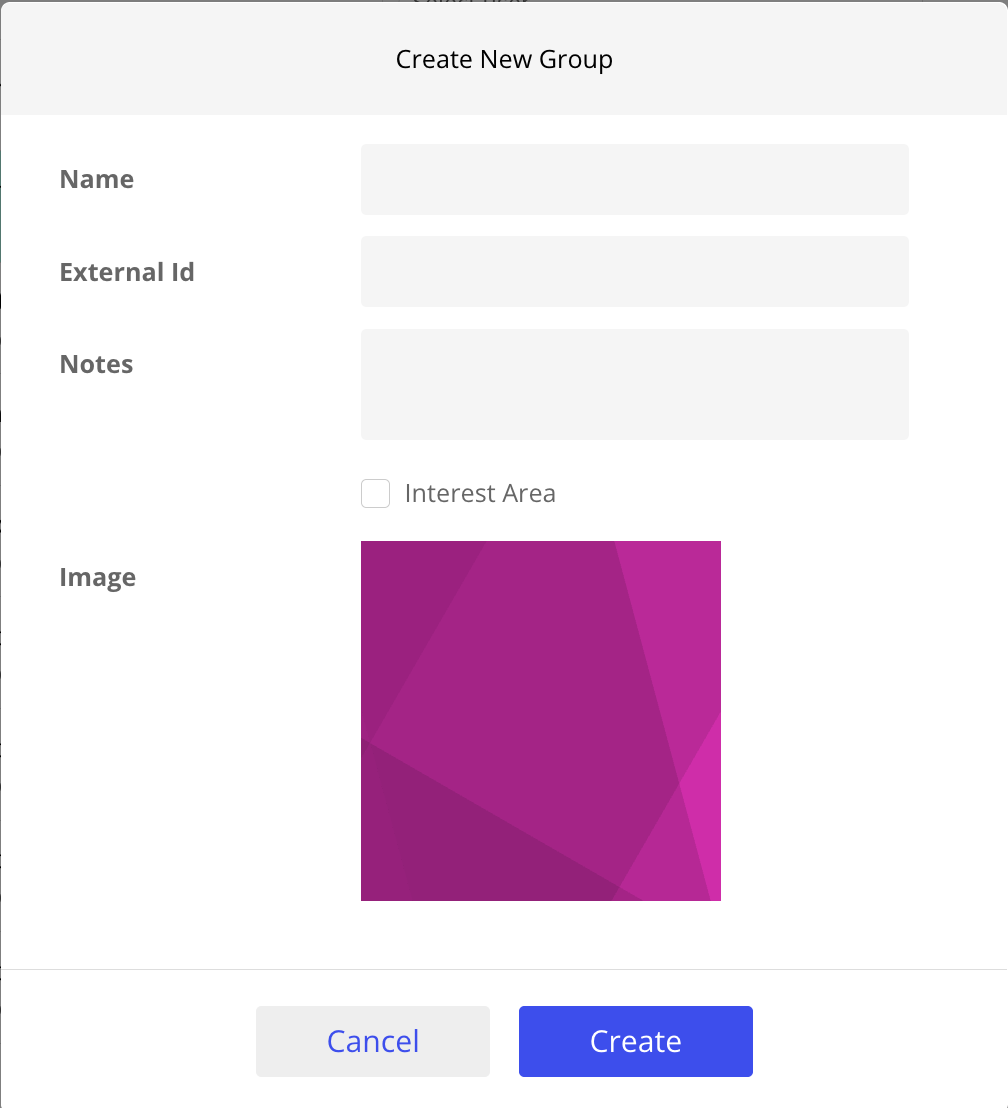Tick the box beside Interest Area
The image size is (1008, 1108).
375,494
